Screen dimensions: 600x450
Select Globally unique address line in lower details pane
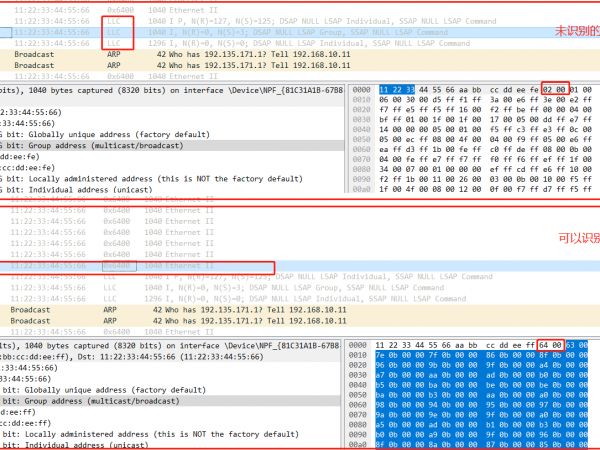[x=100, y=385]
